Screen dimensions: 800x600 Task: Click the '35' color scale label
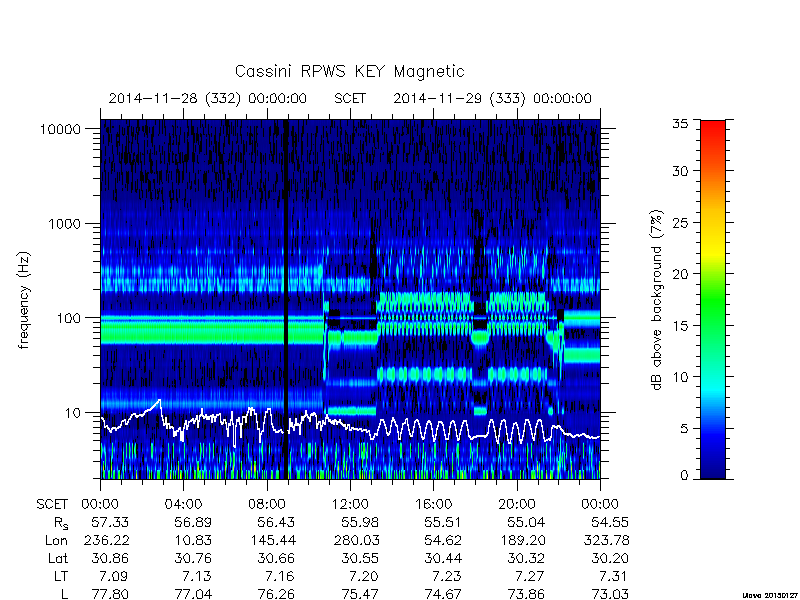[680, 124]
